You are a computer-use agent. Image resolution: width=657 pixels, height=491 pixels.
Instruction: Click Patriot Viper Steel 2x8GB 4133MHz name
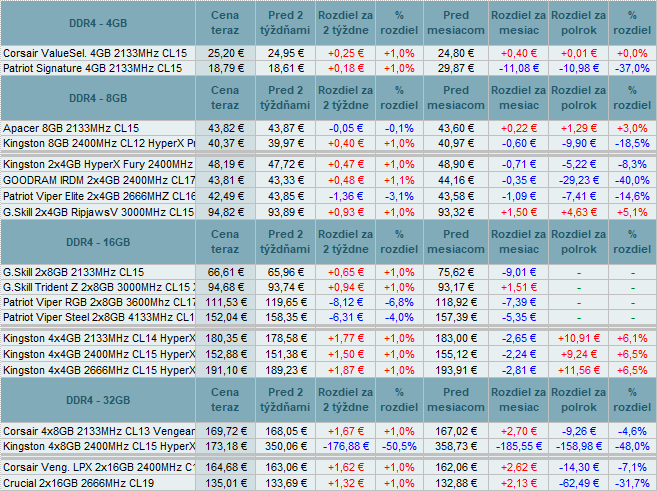pos(99,318)
